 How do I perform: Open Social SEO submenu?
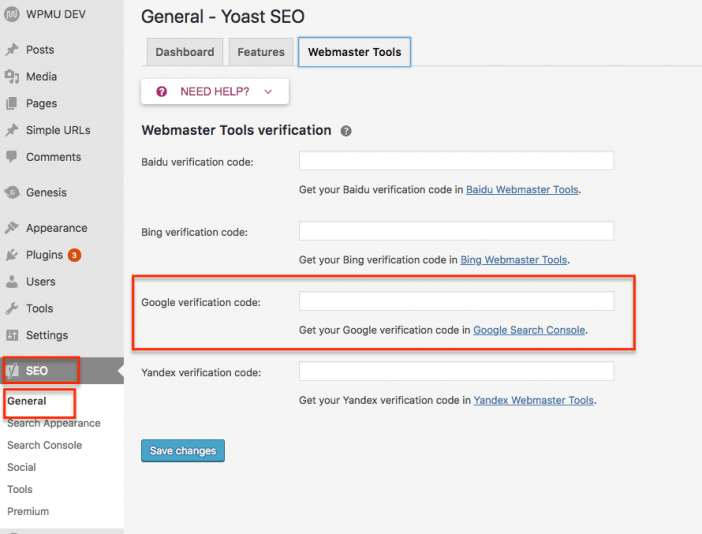pos(21,467)
